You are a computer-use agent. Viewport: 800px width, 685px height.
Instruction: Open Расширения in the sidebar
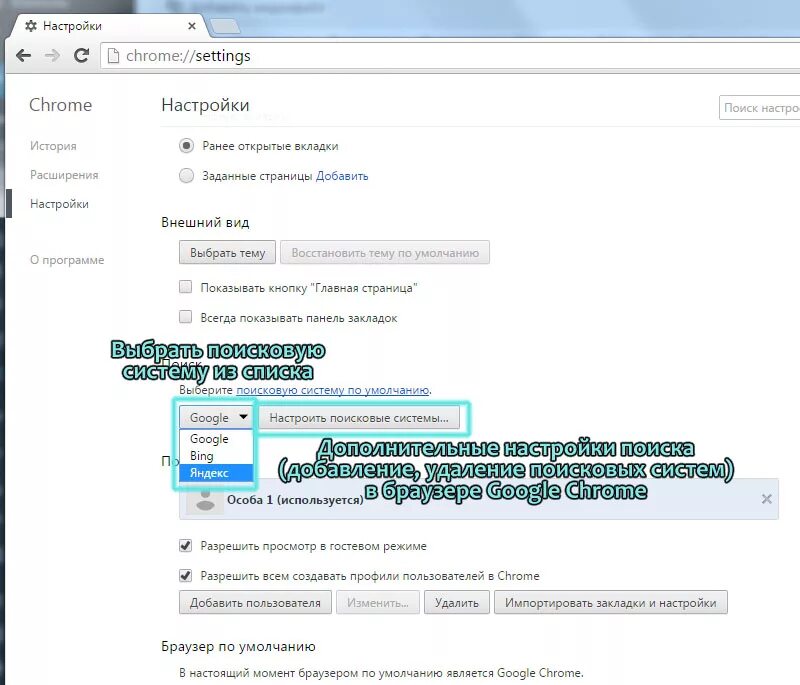[64, 175]
